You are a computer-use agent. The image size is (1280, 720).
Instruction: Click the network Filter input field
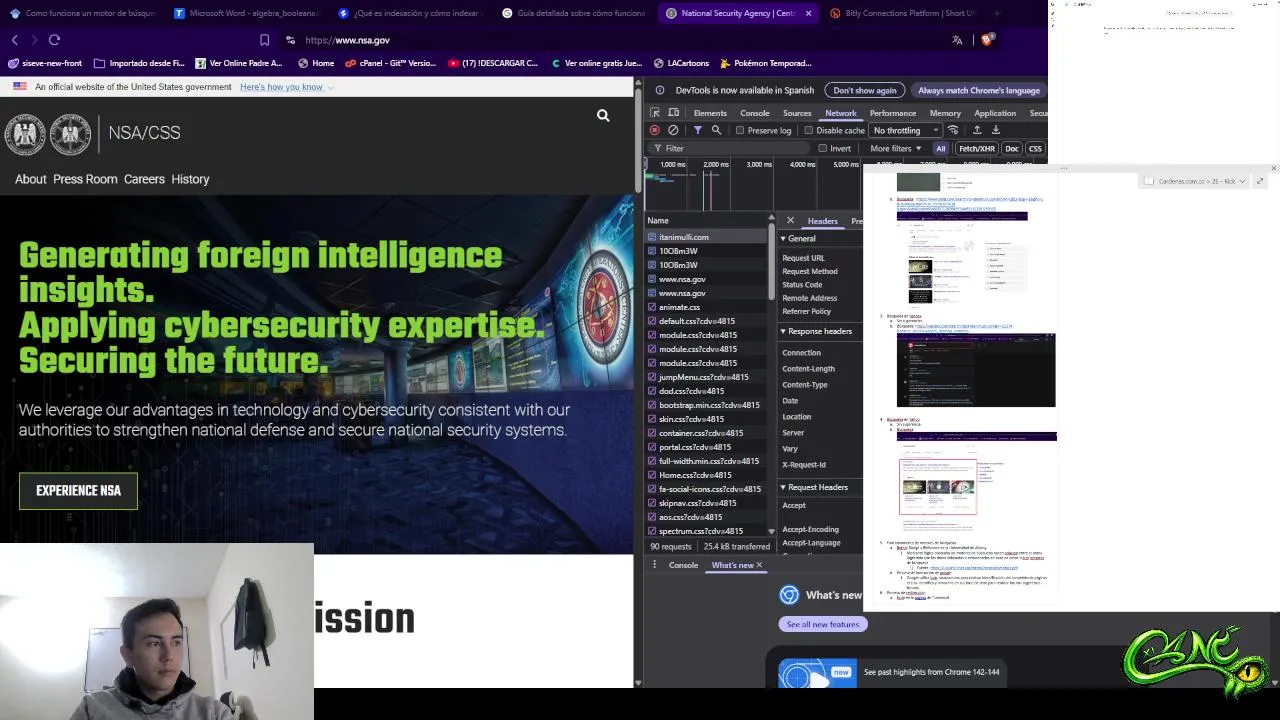[x=730, y=149]
